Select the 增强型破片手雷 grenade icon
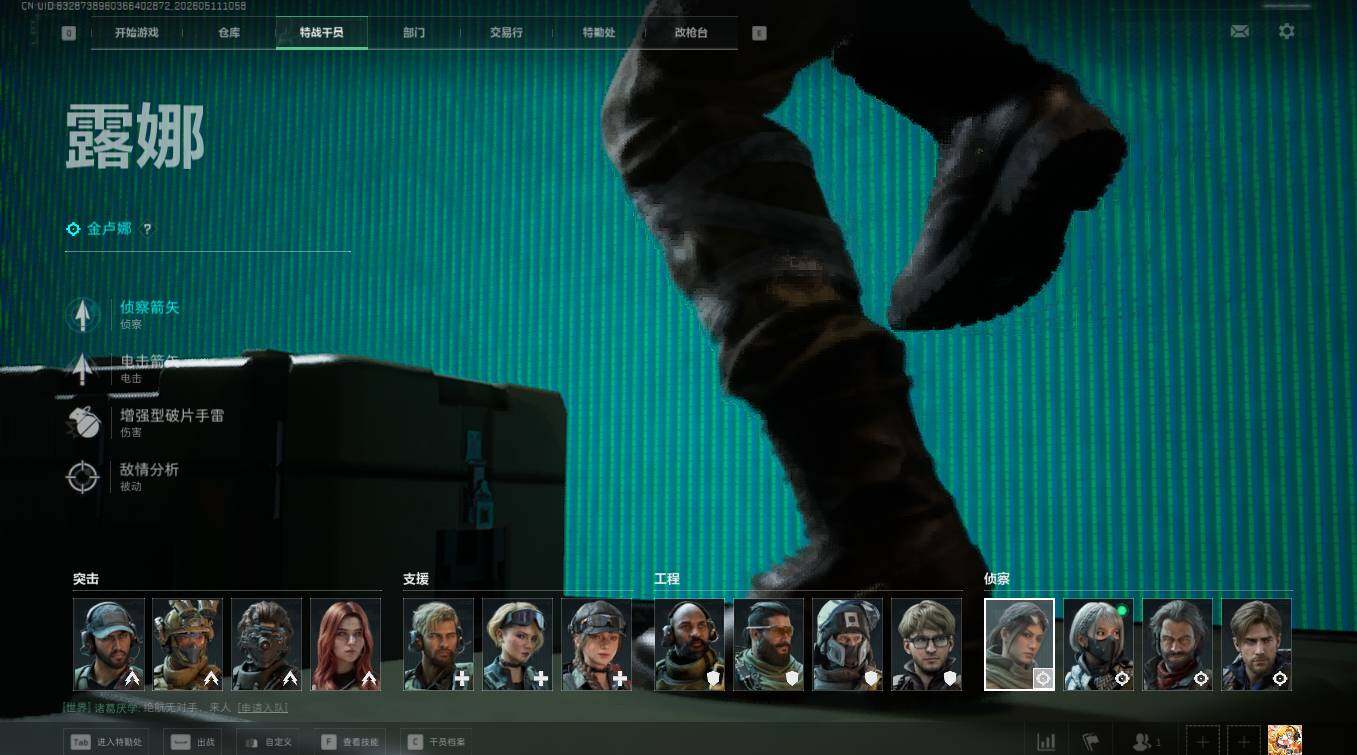1357x755 pixels. [x=83, y=423]
